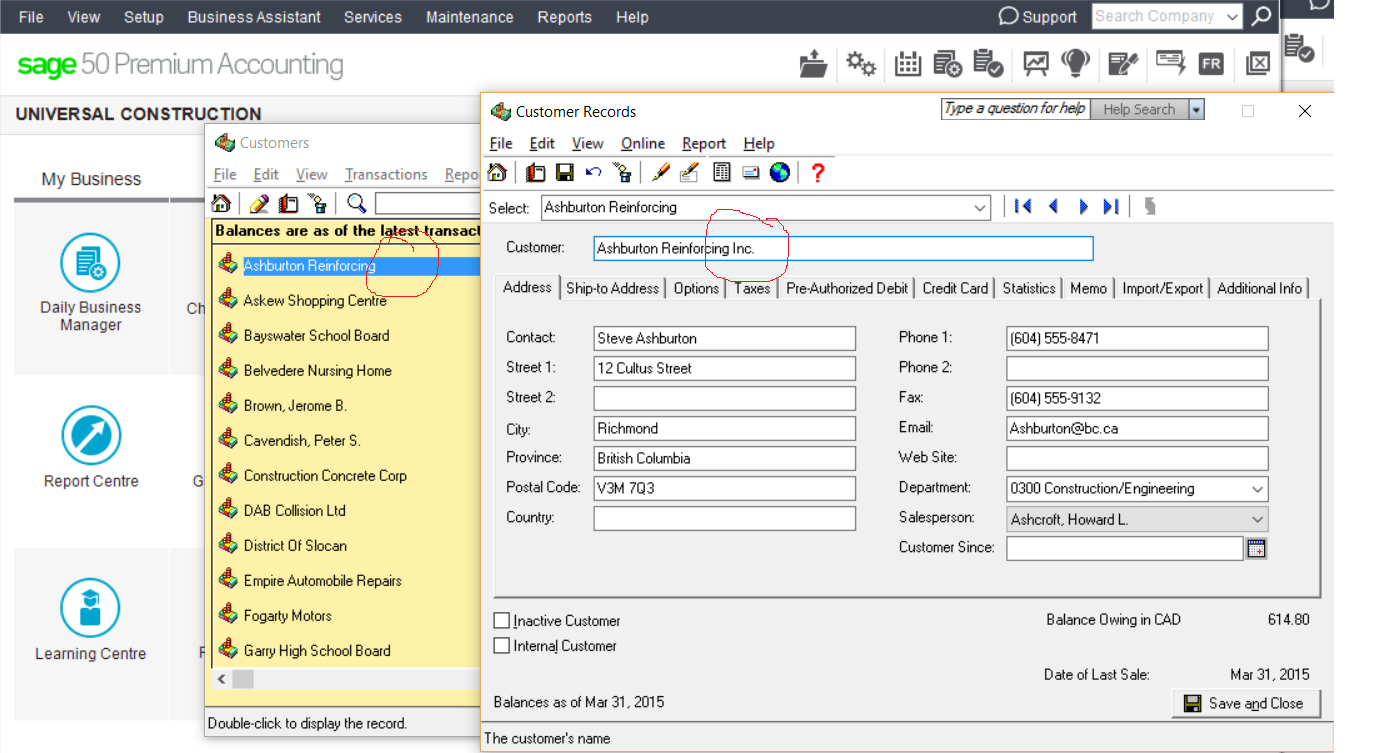Click the cheque with lightning icon
This screenshot has height=753, width=1395.
(1170, 63)
